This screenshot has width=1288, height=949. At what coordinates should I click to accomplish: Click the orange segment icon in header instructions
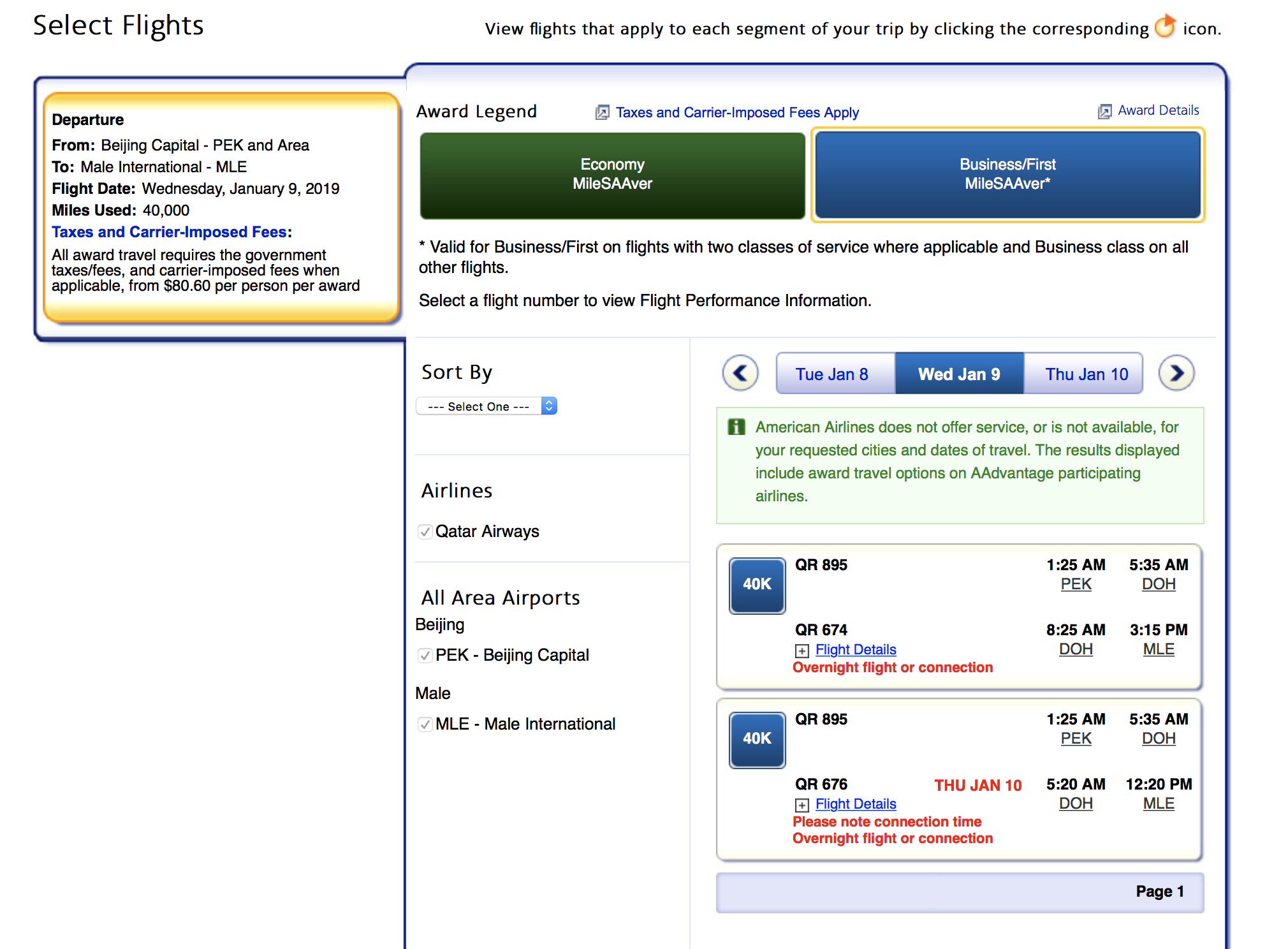coord(1166,26)
